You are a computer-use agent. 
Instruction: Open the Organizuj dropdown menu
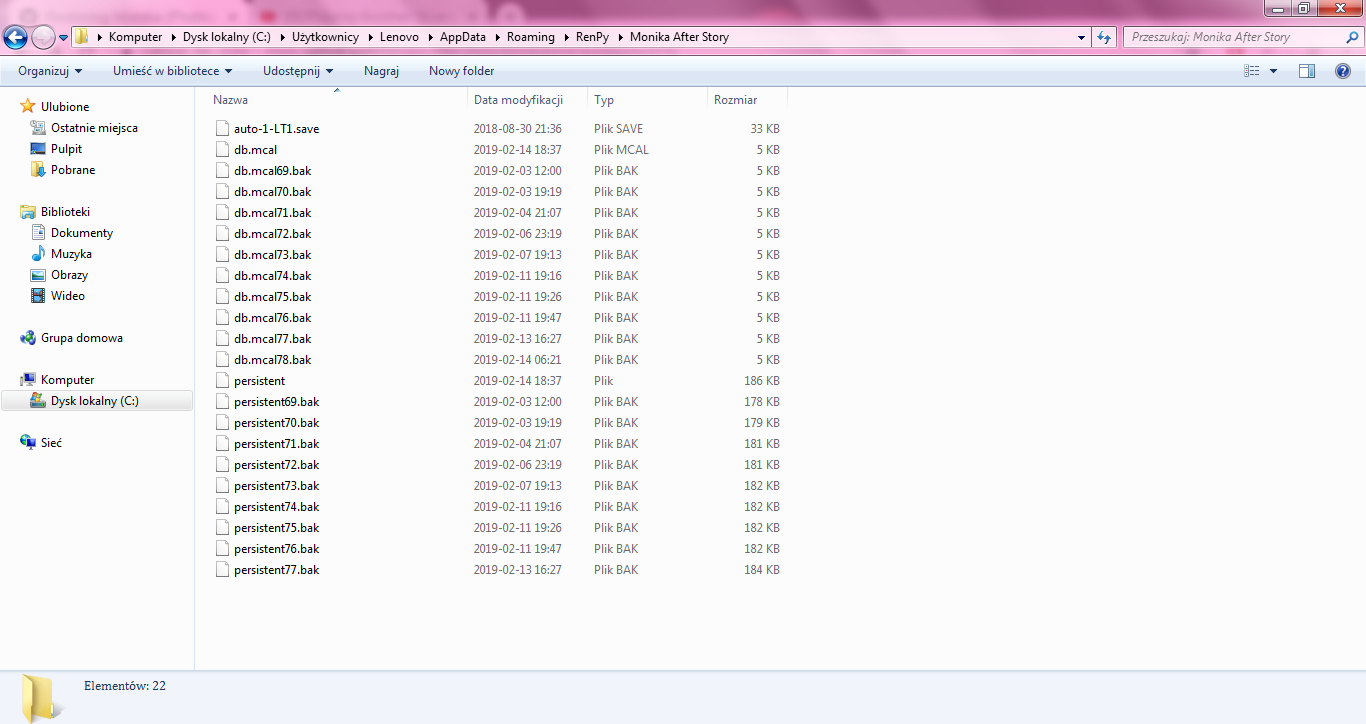click(44, 70)
